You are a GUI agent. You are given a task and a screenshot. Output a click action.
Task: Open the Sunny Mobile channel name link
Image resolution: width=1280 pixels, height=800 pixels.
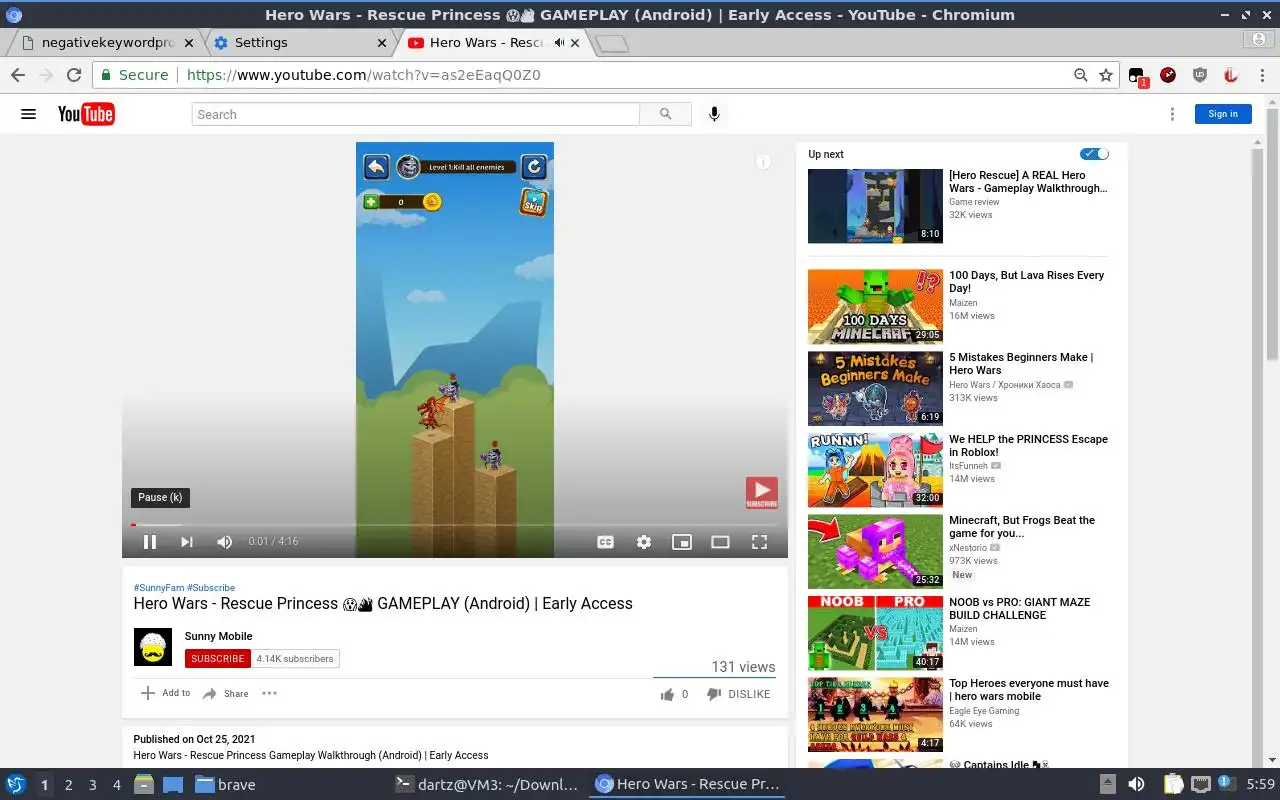coord(218,636)
